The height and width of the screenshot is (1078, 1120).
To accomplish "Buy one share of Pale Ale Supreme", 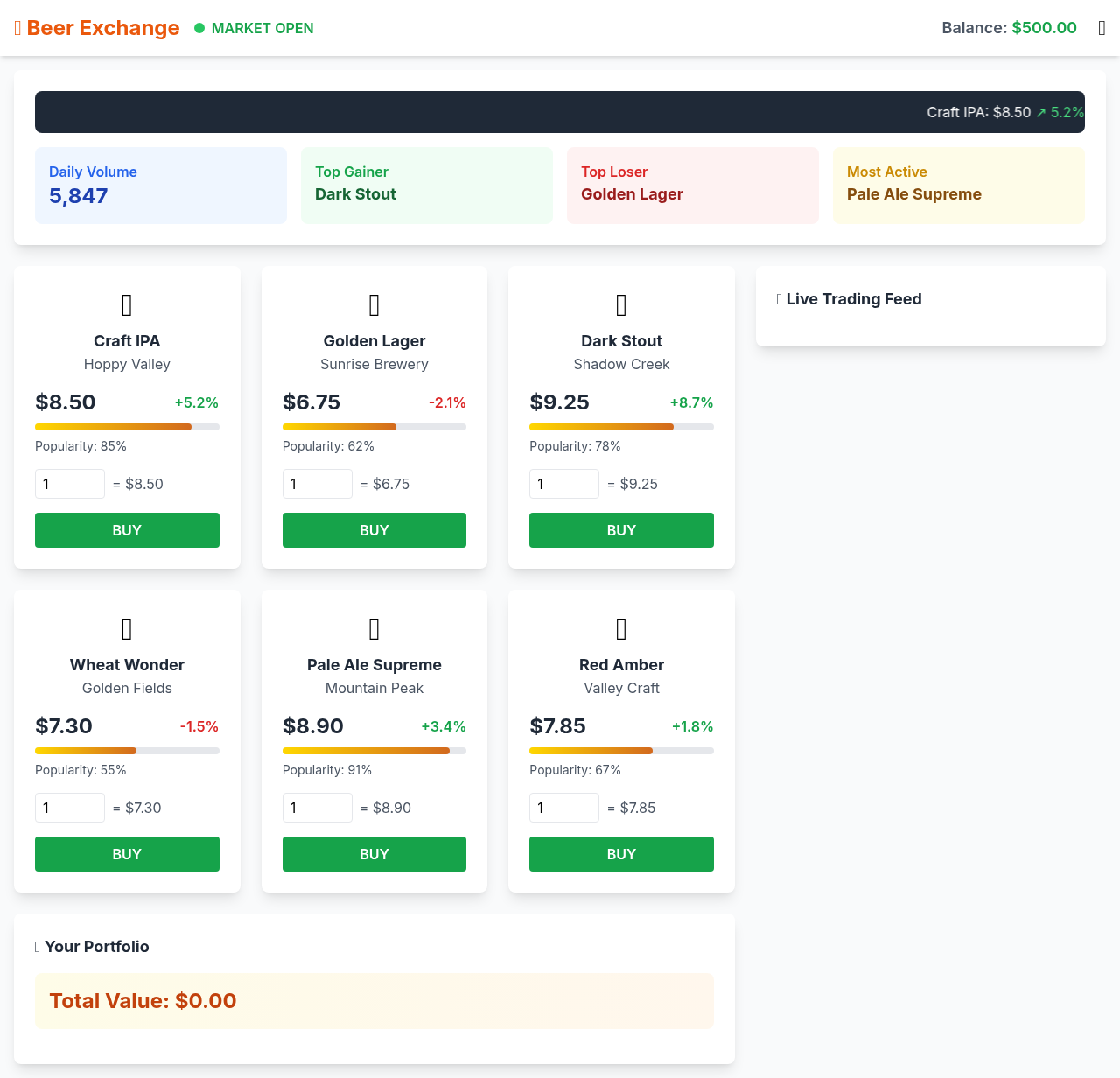I will [374, 853].
